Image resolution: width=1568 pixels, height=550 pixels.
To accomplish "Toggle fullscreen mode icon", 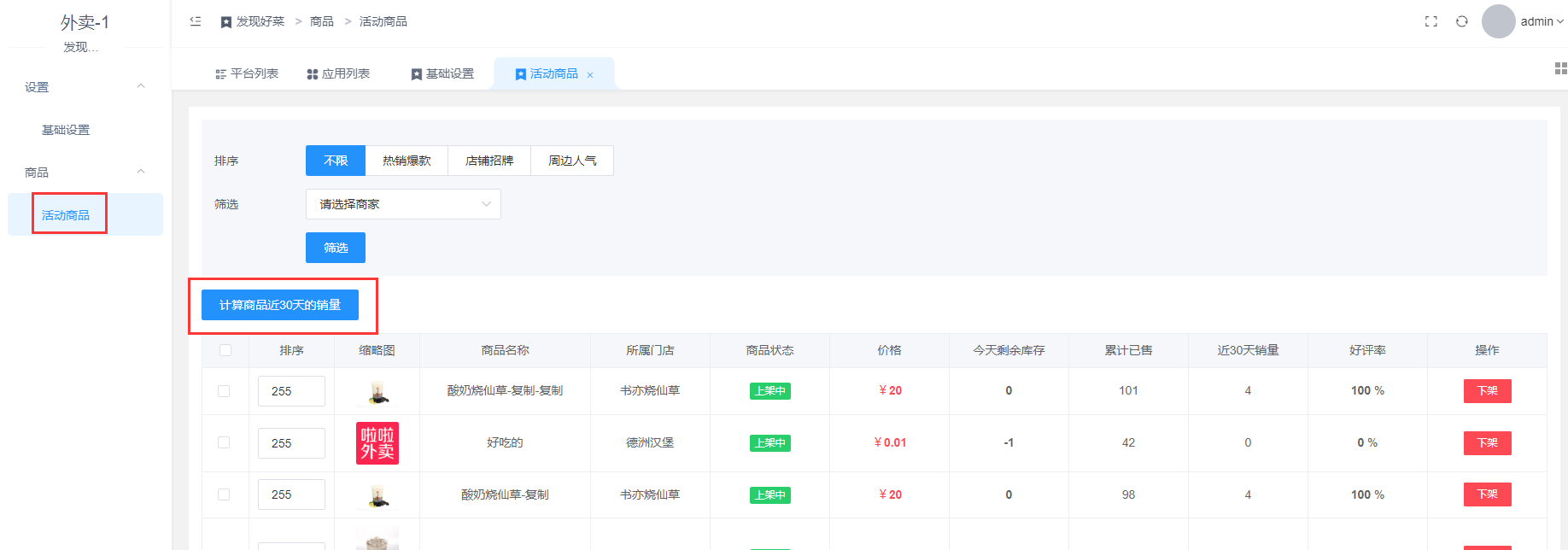I will (x=1431, y=21).
